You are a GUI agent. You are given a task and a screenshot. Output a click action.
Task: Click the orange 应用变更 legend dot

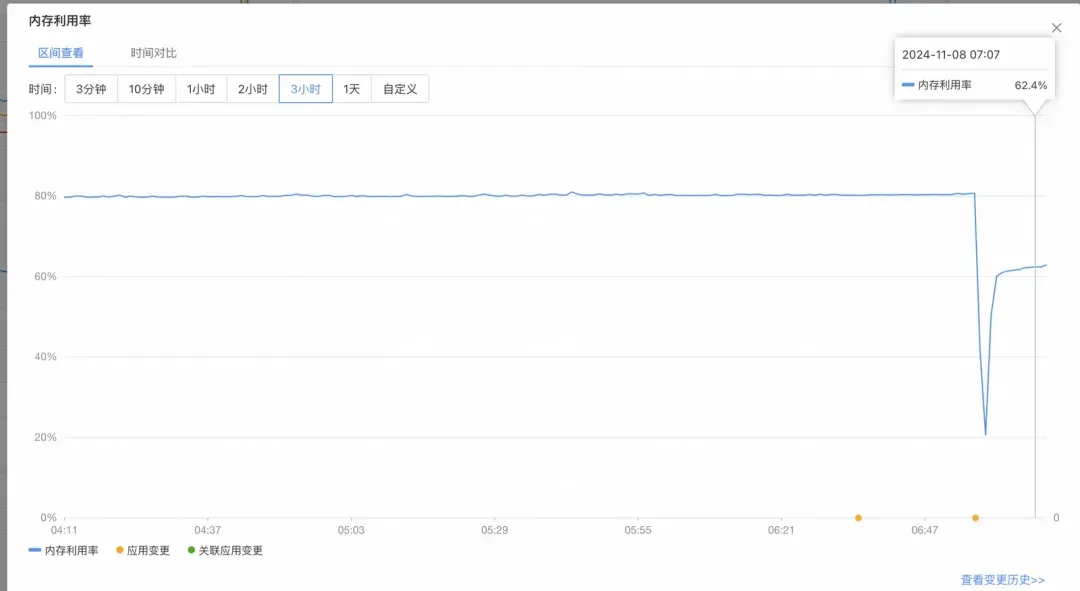point(120,550)
